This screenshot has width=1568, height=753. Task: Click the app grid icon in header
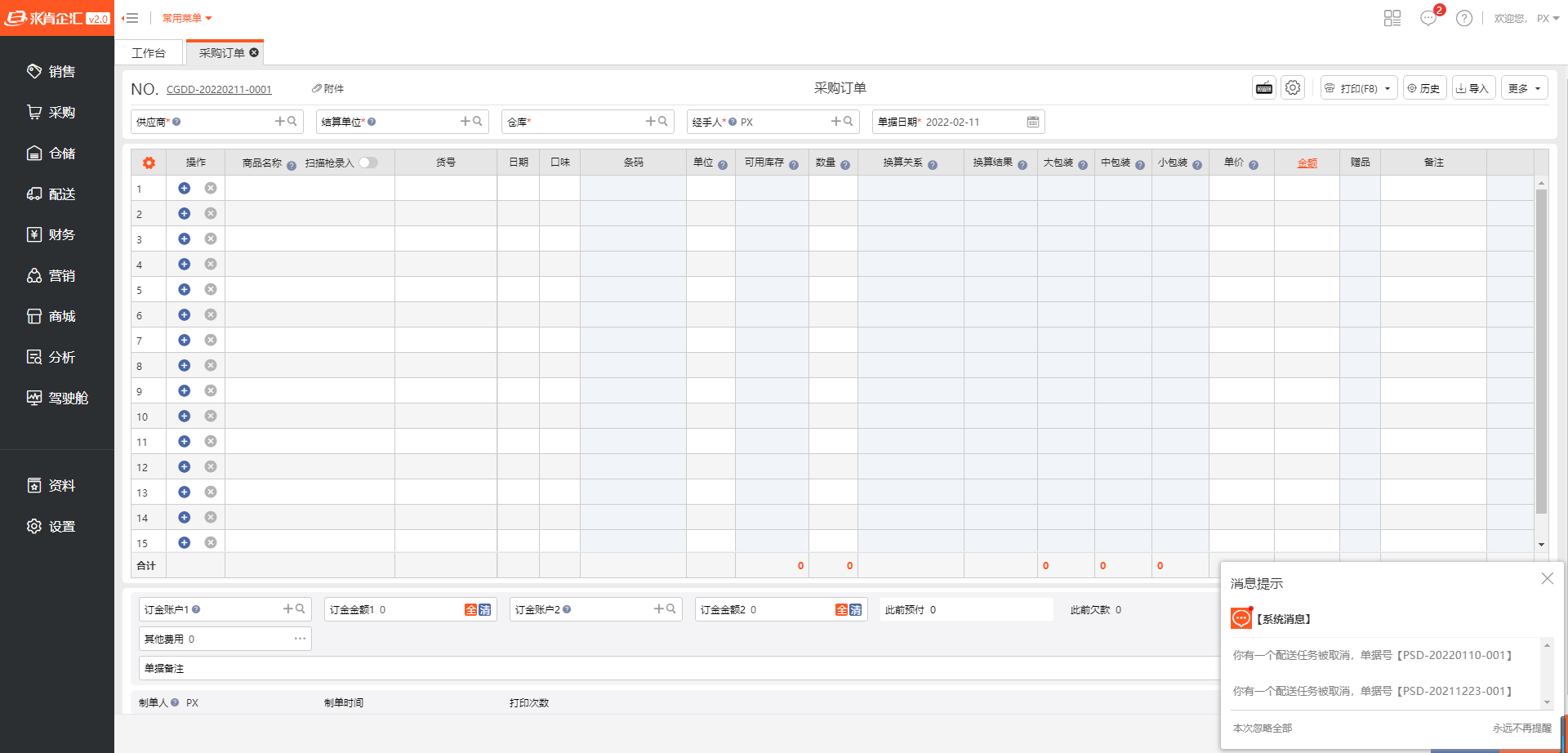[x=1392, y=18]
